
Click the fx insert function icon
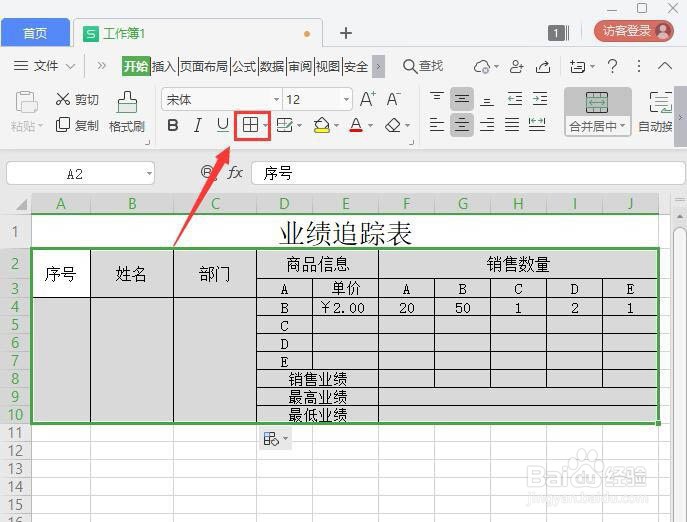(235, 172)
